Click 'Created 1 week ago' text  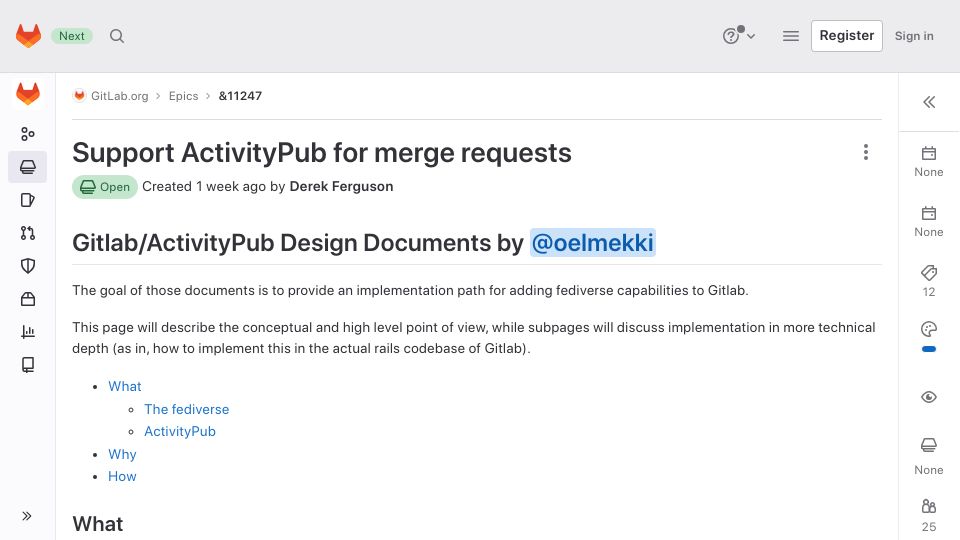[204, 187]
